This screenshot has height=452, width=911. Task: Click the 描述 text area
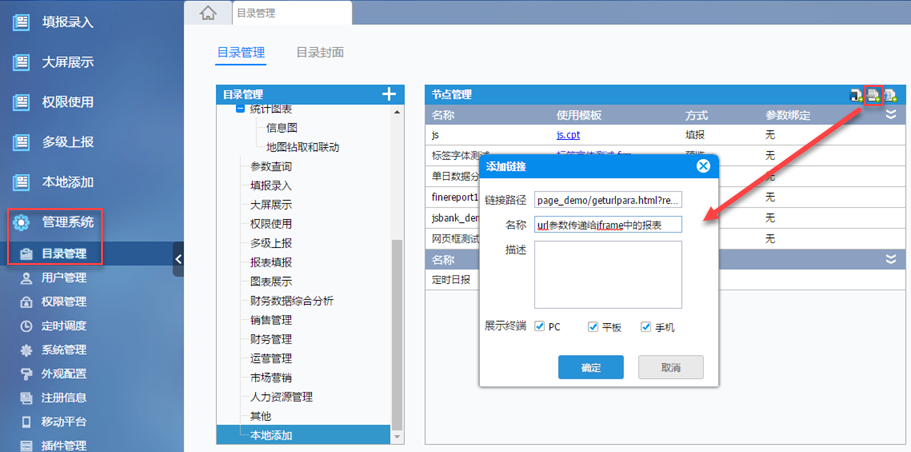click(608, 275)
